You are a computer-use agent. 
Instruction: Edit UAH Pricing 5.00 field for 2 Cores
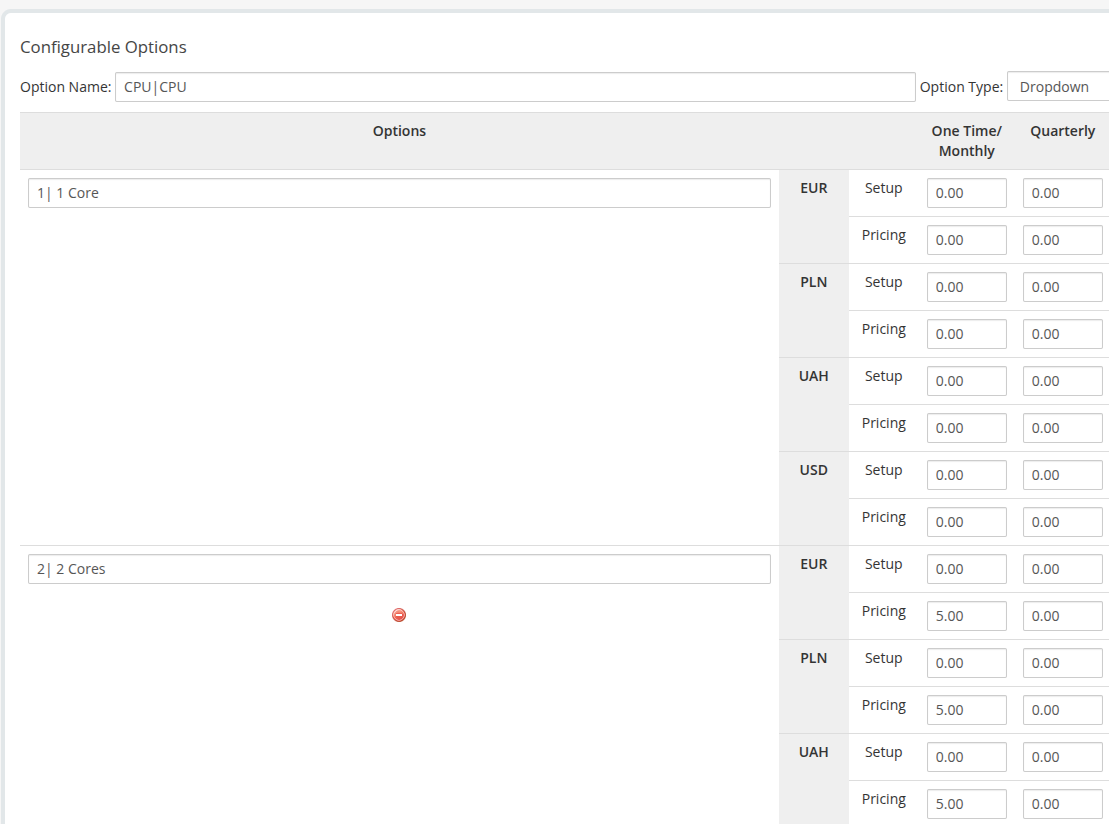pos(966,803)
